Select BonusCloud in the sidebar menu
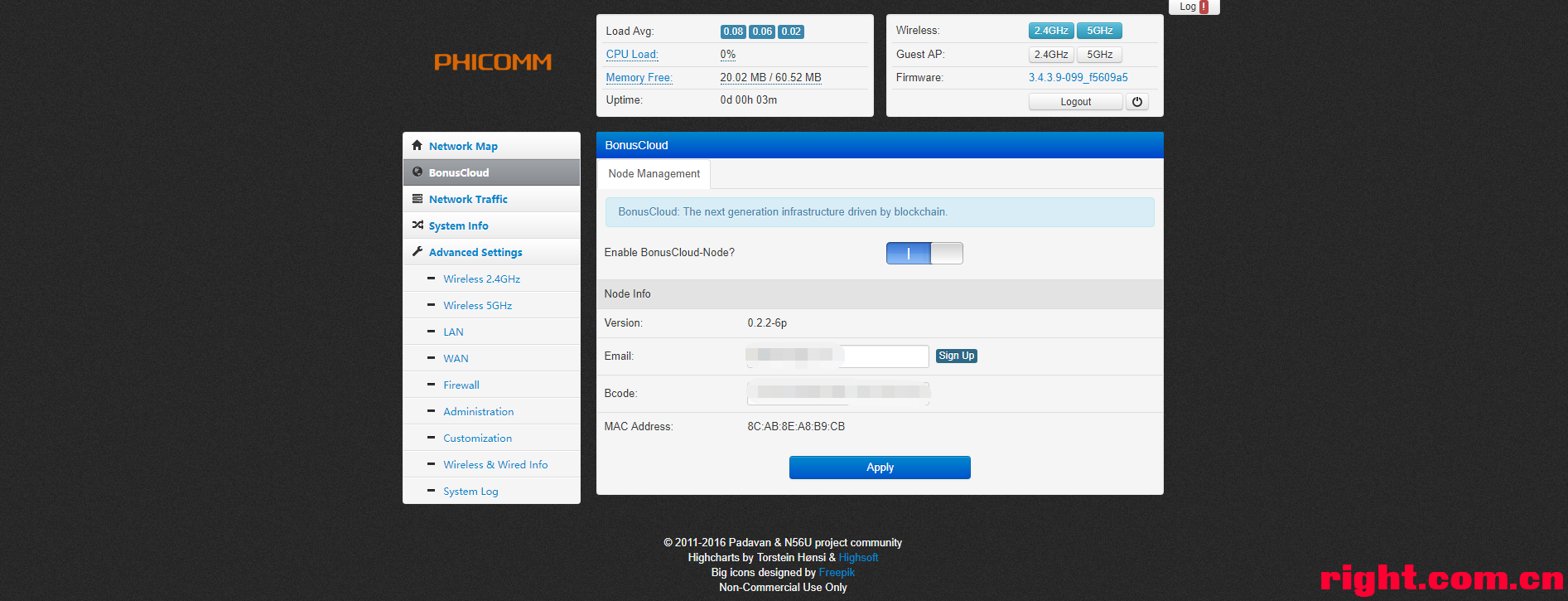The image size is (1568, 601). click(x=491, y=172)
